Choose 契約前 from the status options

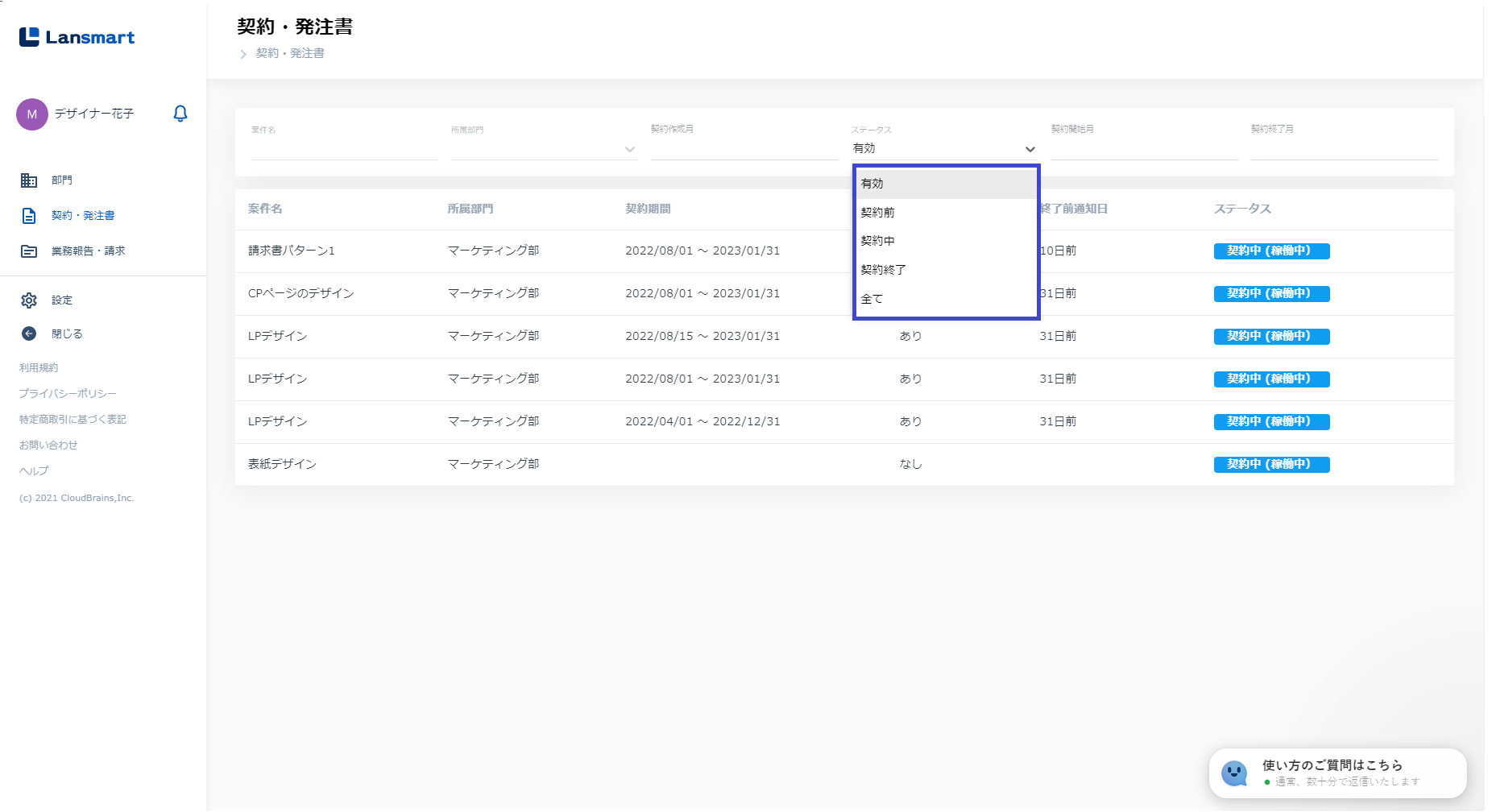click(946, 213)
